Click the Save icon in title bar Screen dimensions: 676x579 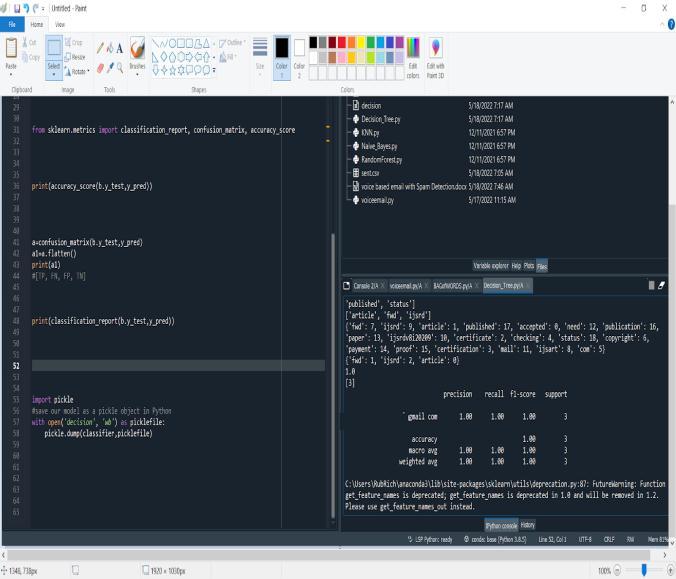coord(17,9)
